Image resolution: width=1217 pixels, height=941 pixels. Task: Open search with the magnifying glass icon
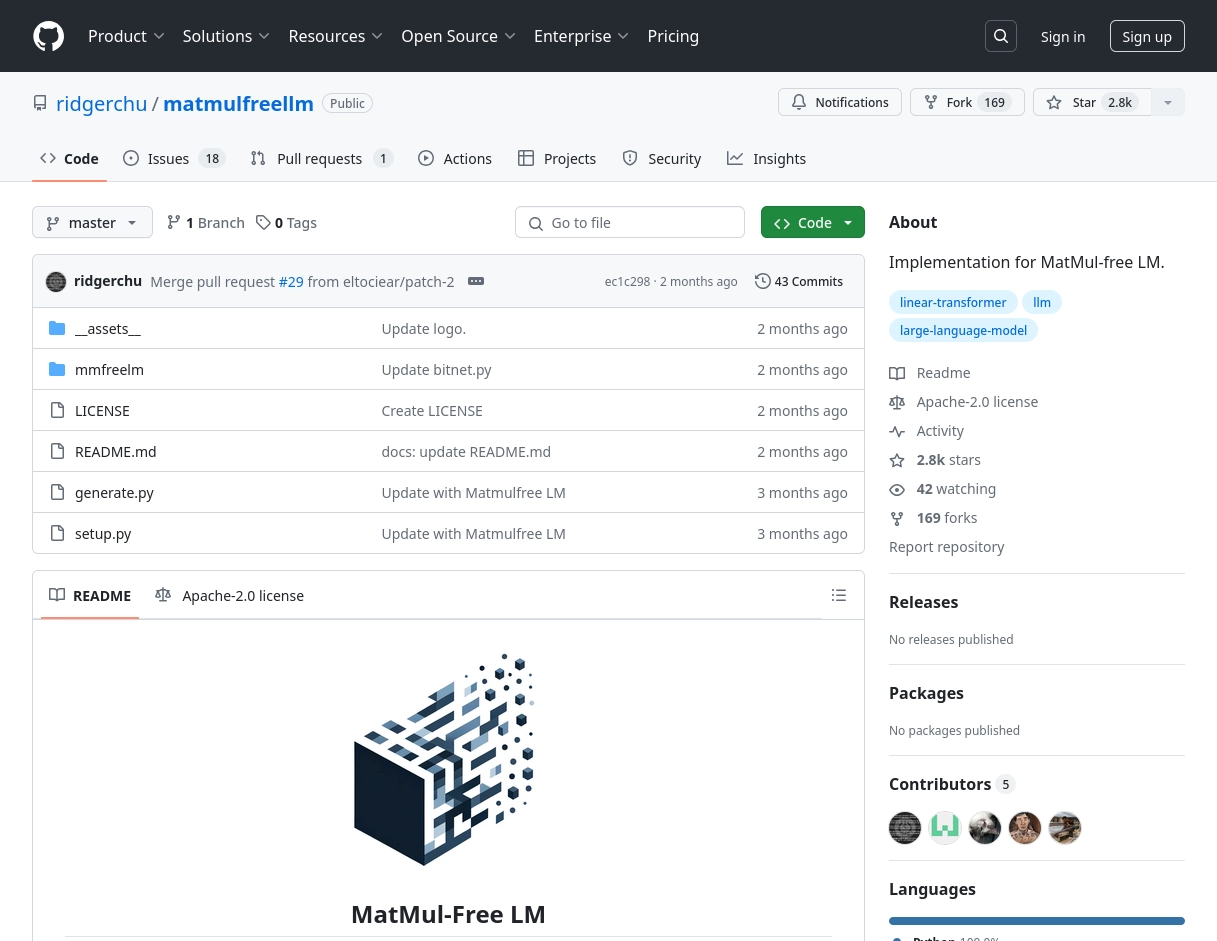[1000, 36]
